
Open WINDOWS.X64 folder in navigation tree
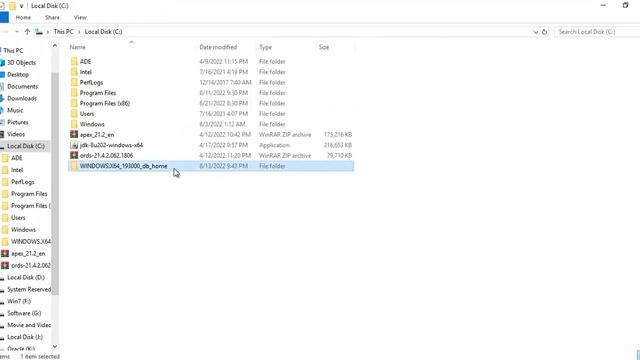[31, 242]
